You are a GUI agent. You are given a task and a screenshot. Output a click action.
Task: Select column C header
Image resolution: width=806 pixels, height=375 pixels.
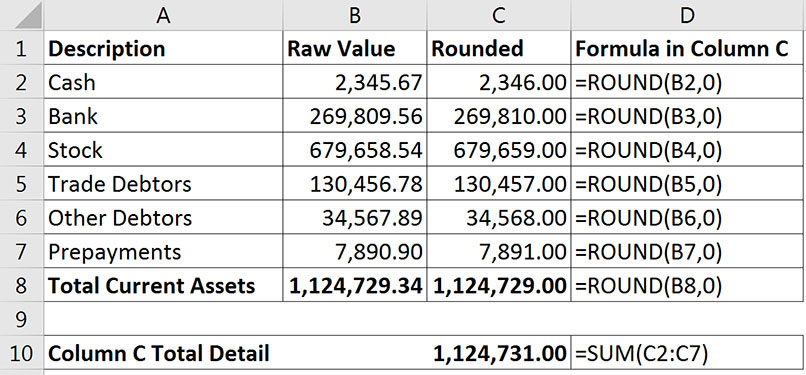coord(499,15)
